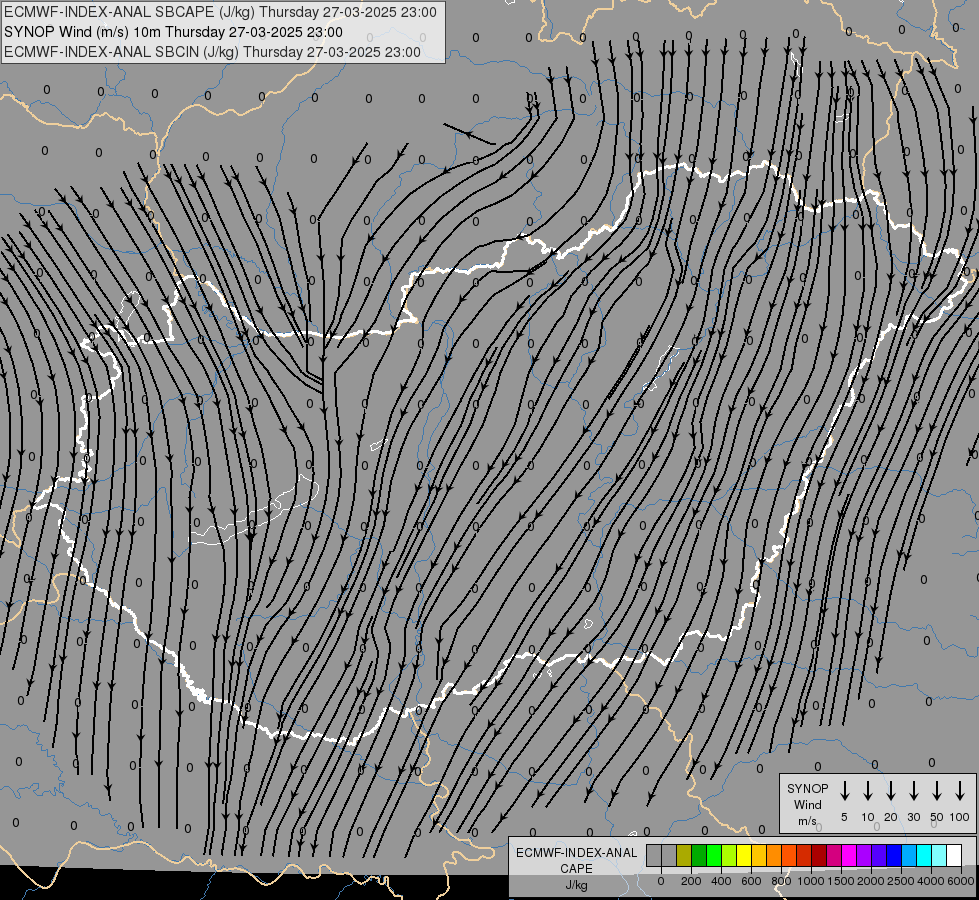Click the 5 m/s wind arrow in legend
979x900 pixels.
point(844,790)
